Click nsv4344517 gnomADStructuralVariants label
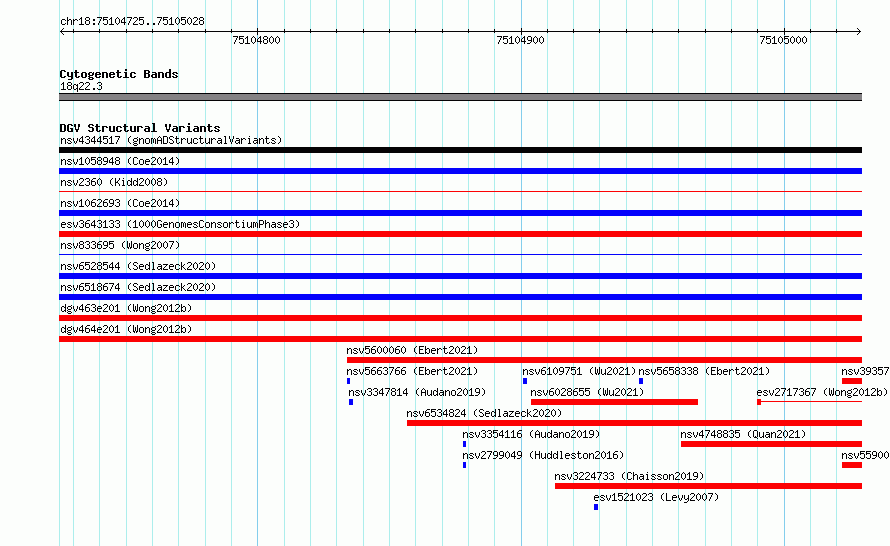 coord(171,140)
